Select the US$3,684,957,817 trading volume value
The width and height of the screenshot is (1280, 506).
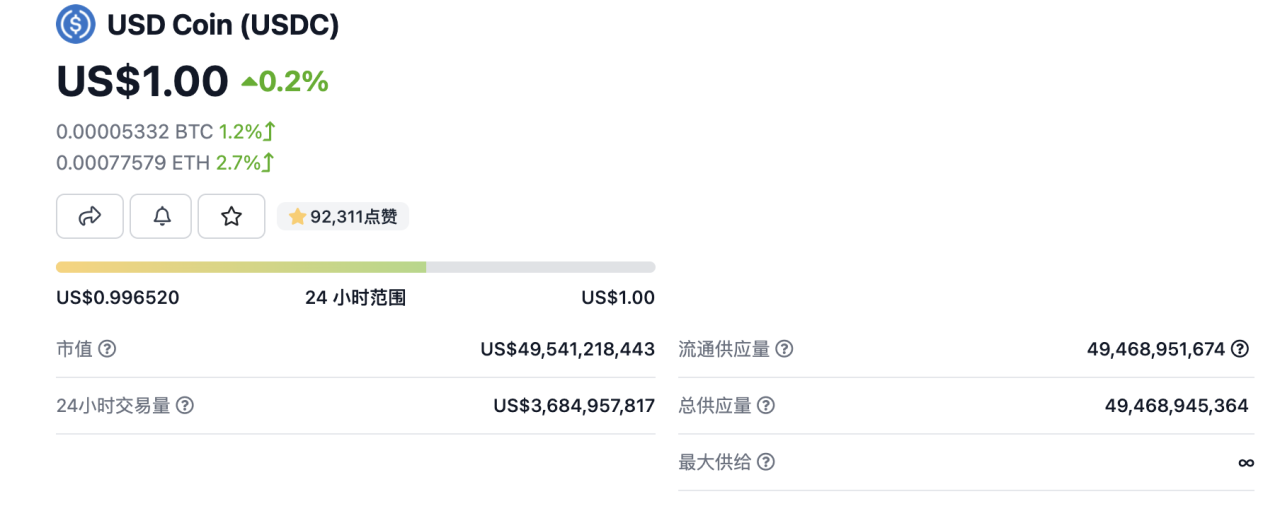point(574,405)
